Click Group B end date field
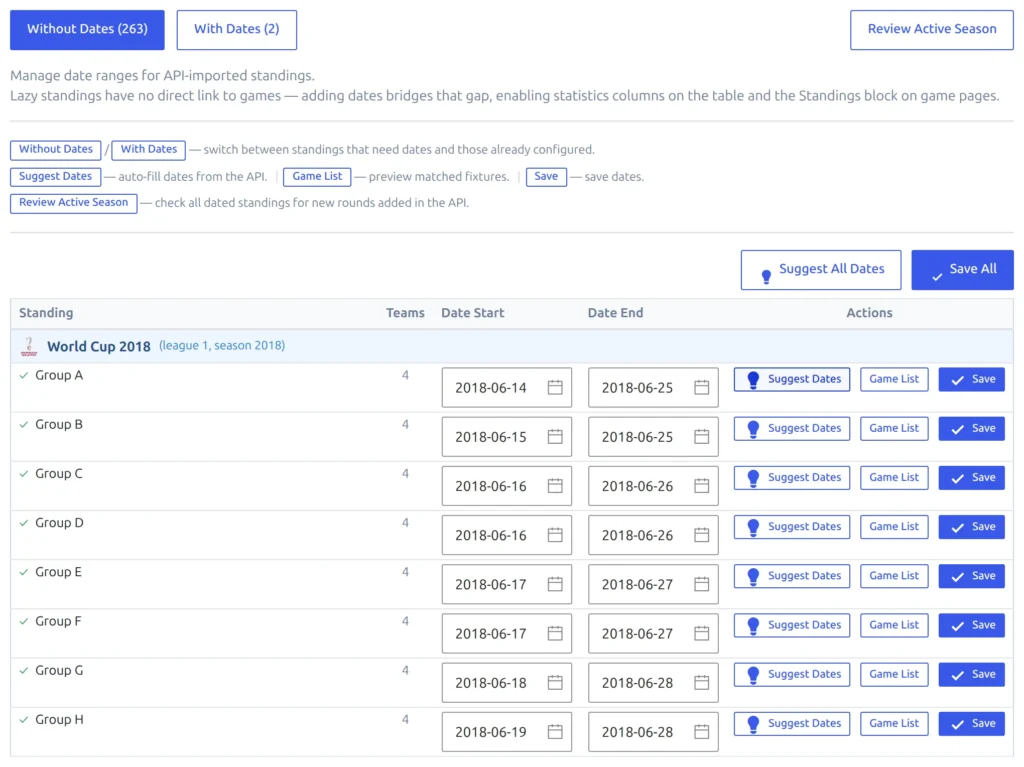Screen dimensions: 1024x767 coord(653,436)
